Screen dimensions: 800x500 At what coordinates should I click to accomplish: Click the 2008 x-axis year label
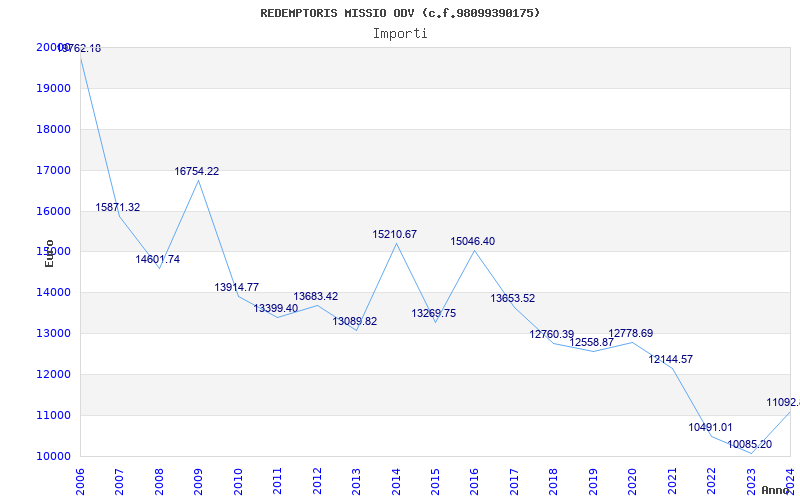click(x=159, y=482)
